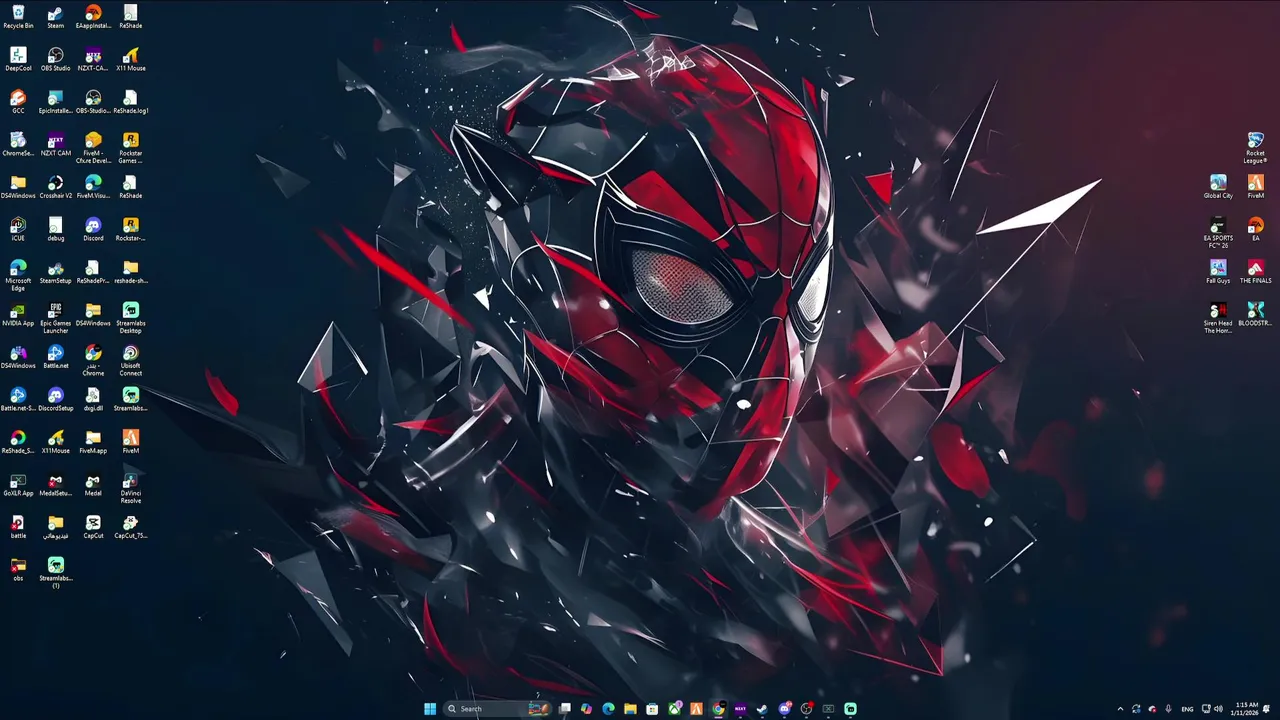
Task: Open the FiveM Cfx.re Development desktop icon
Action: tap(93, 148)
